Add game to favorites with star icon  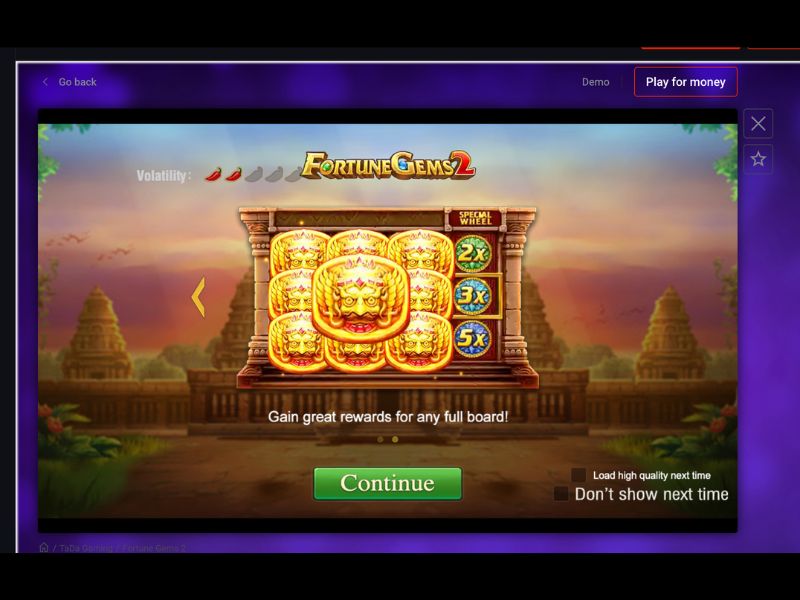[x=758, y=159]
